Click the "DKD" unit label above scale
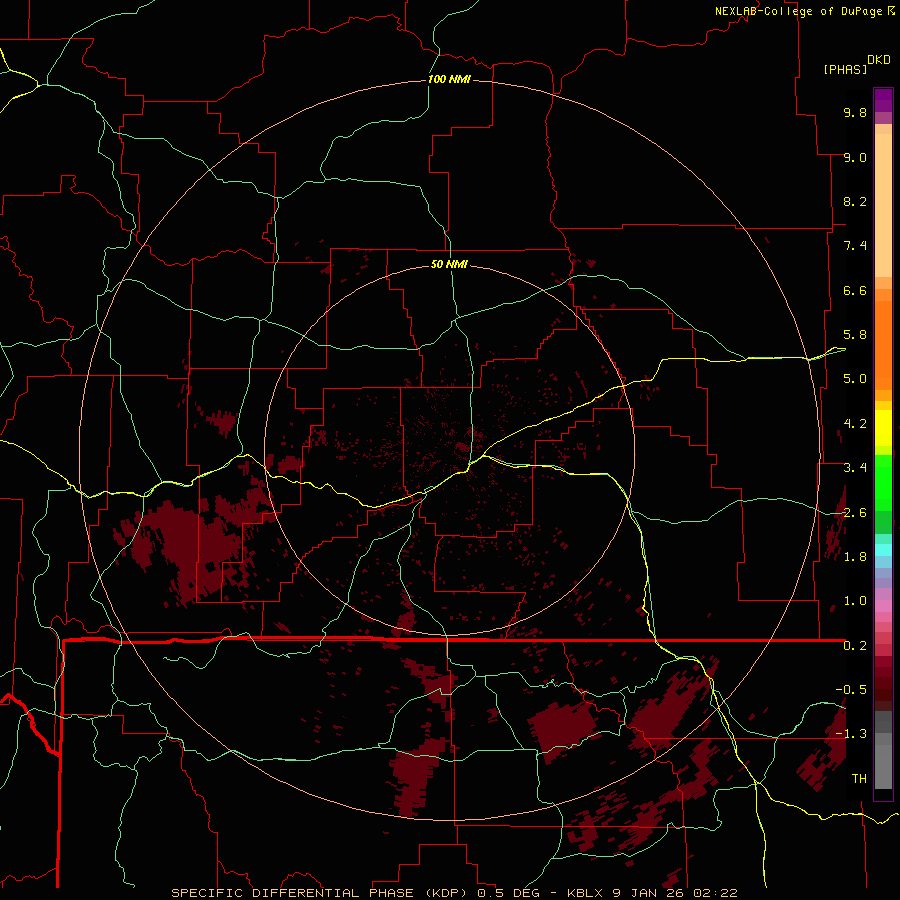Image resolution: width=900 pixels, height=900 pixels. click(878, 60)
